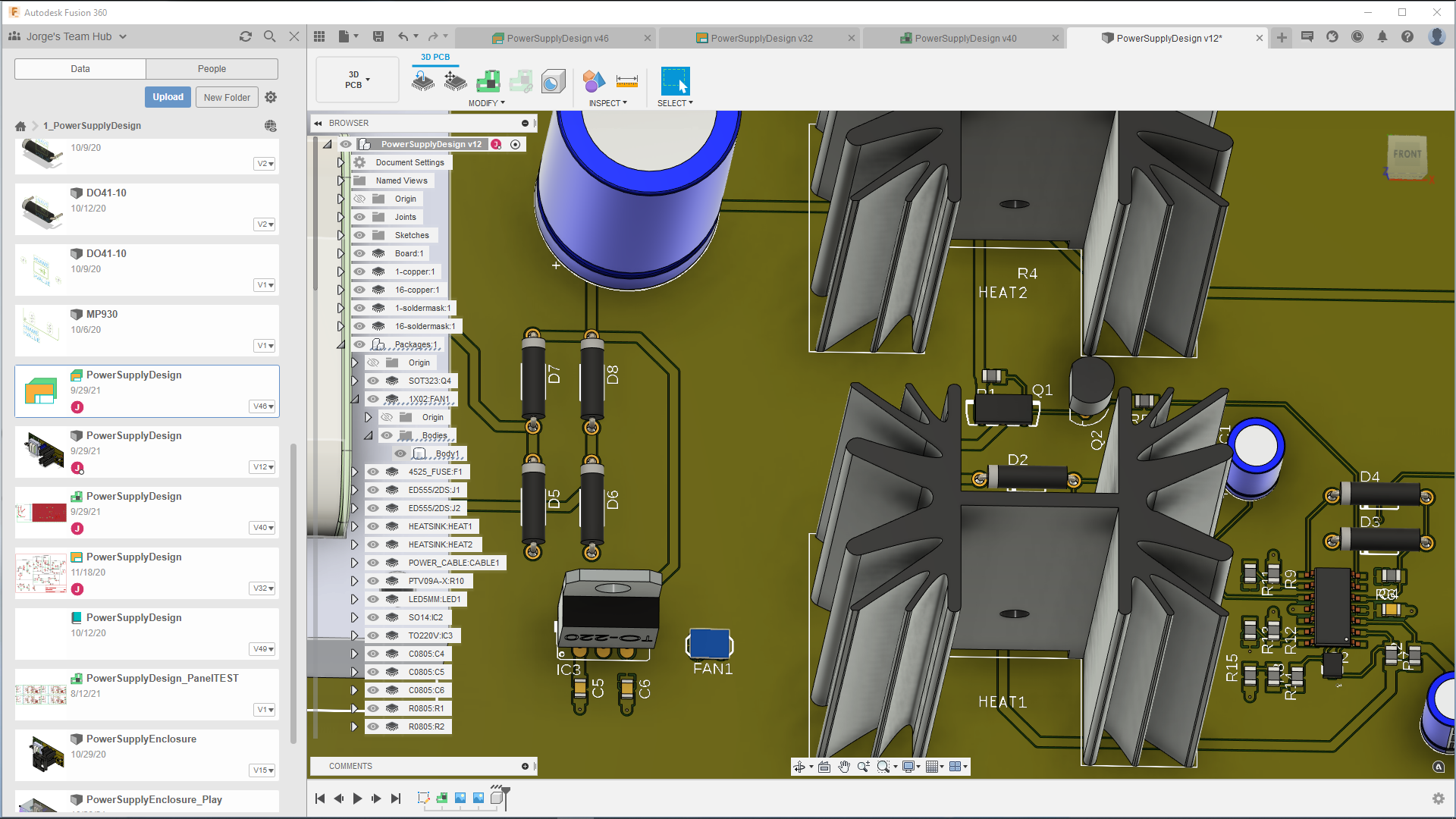Hide the SOT323:Q4 package
1456x819 pixels.
click(373, 381)
